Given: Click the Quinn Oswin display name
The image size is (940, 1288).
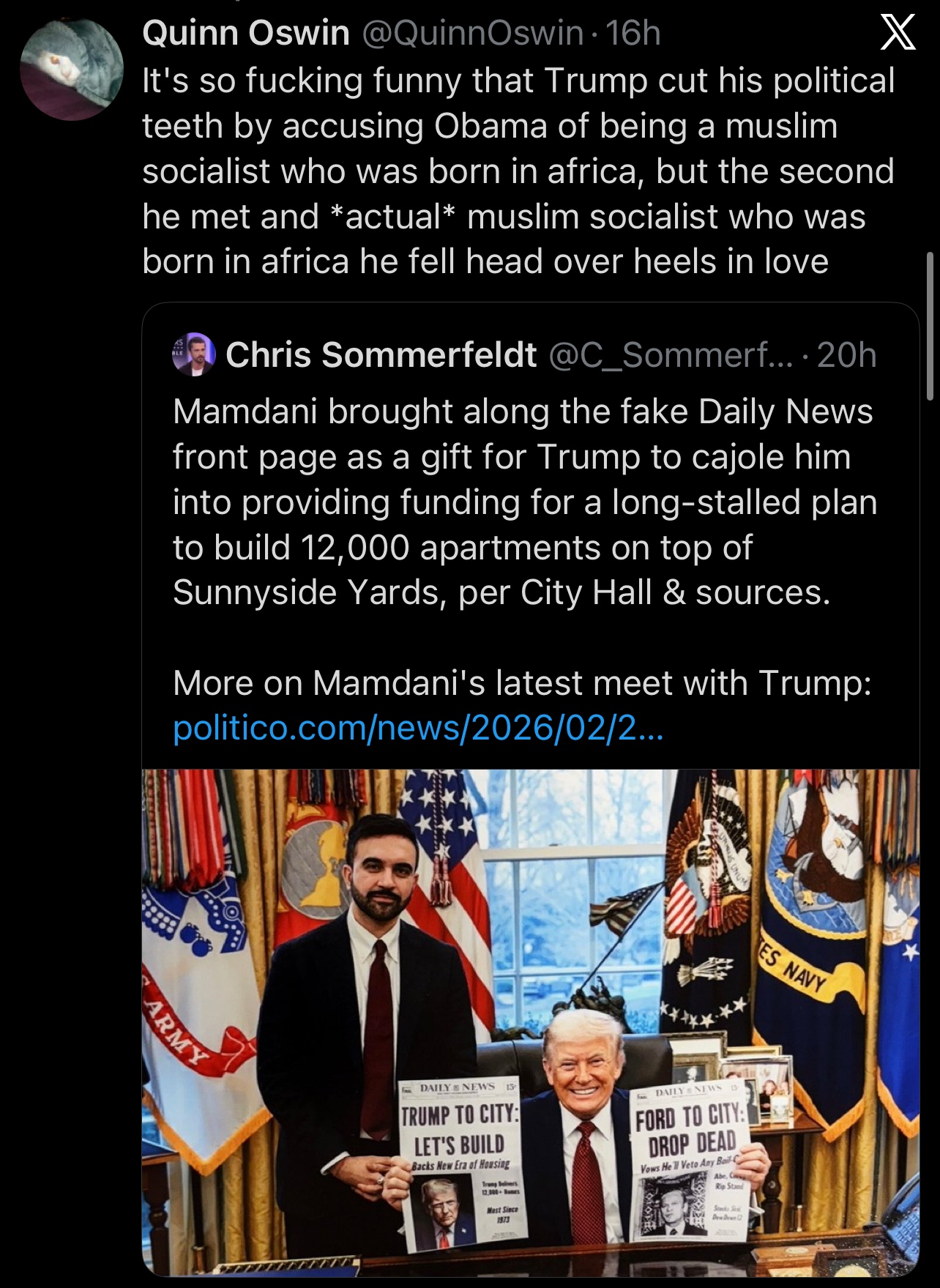Looking at the screenshot, I should point(246,34).
